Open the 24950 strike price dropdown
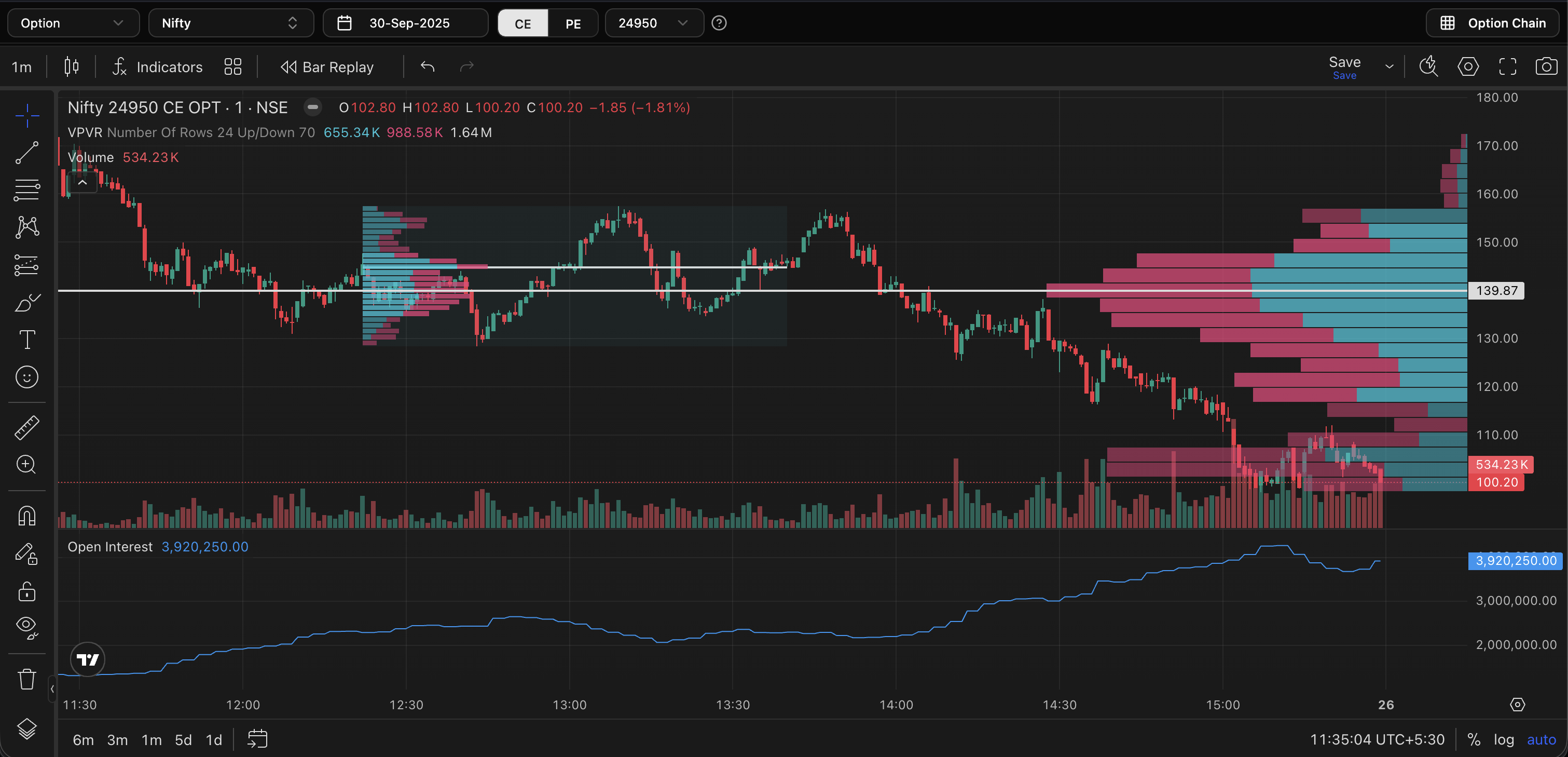Viewport: 1568px width, 757px height. tap(654, 23)
